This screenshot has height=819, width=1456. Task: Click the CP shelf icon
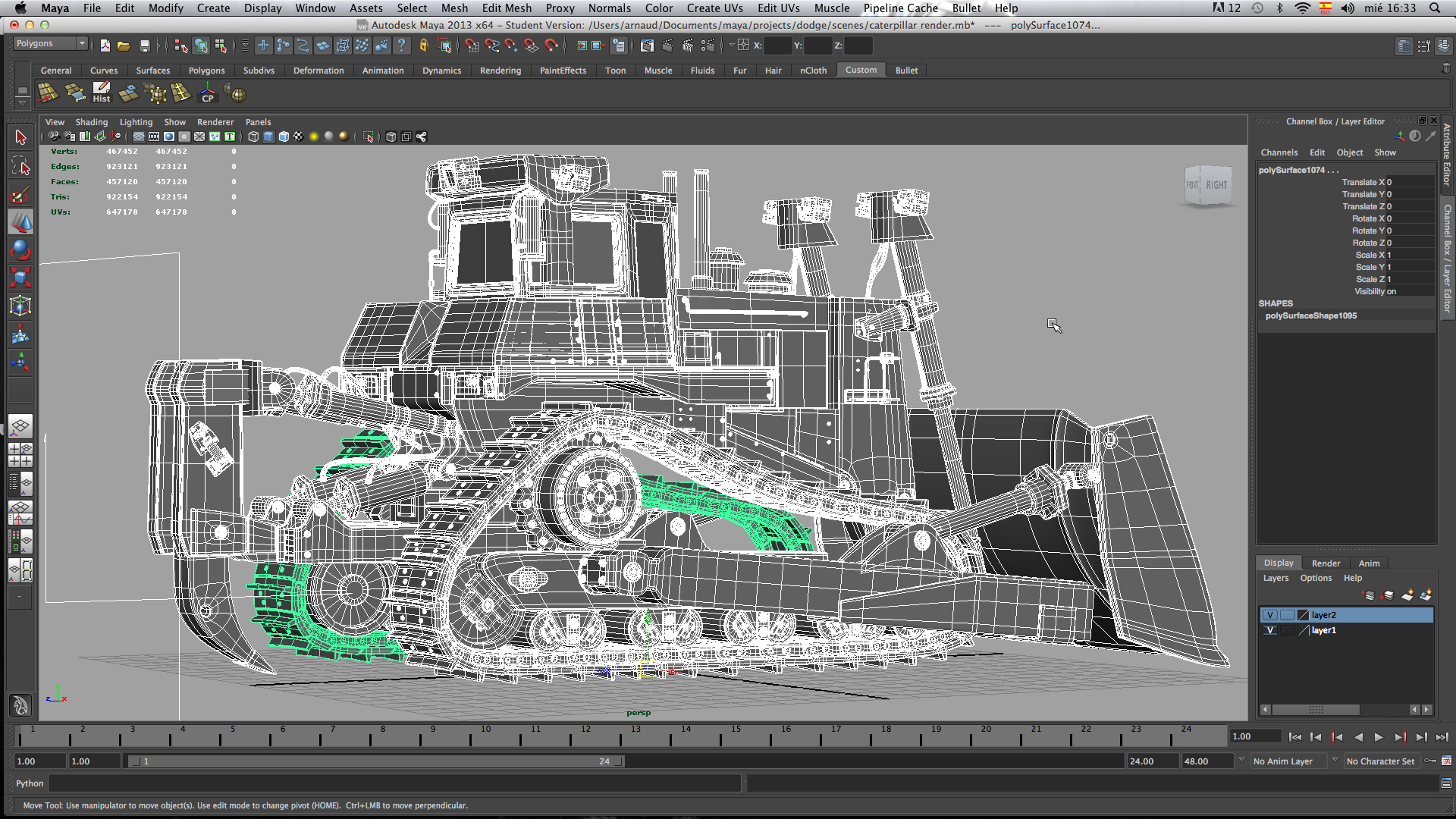point(207,93)
